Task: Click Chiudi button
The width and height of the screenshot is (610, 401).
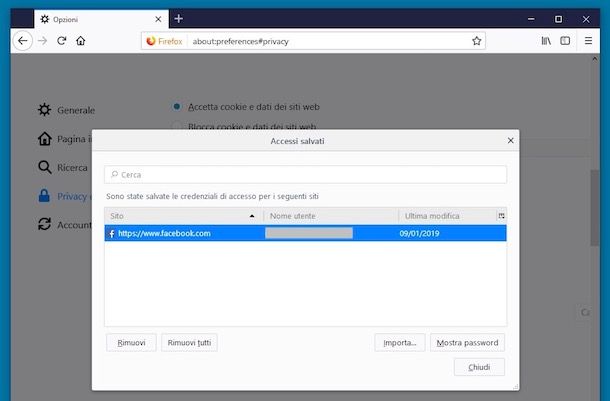Action: pyautogui.click(x=479, y=367)
